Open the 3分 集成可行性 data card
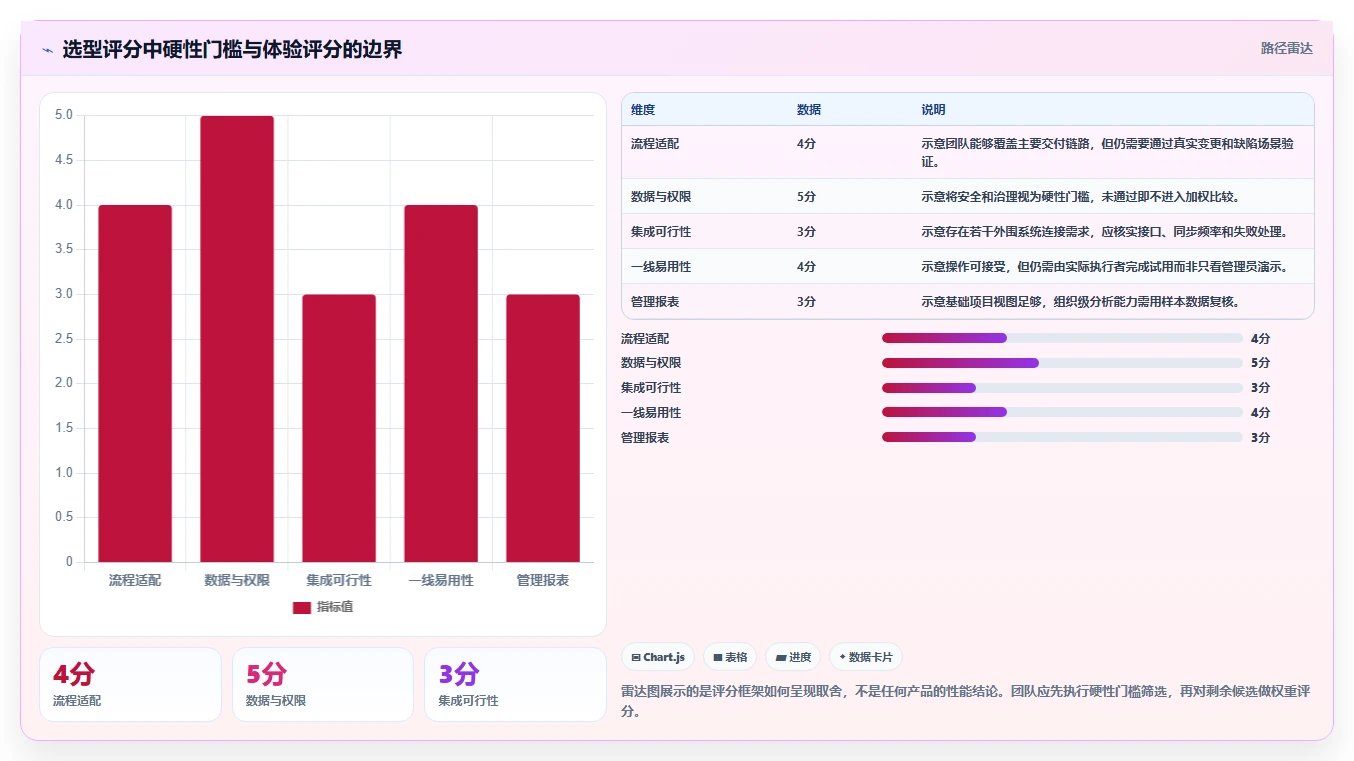This screenshot has height=761, width=1354. click(515, 684)
